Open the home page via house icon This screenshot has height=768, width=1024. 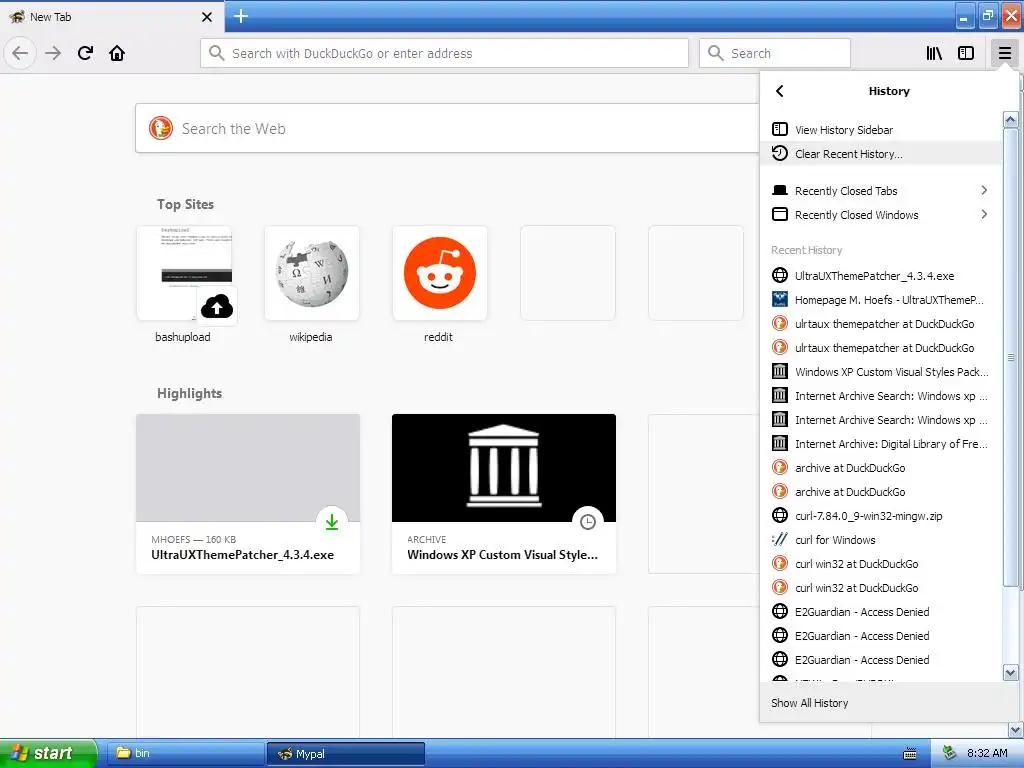pos(117,53)
